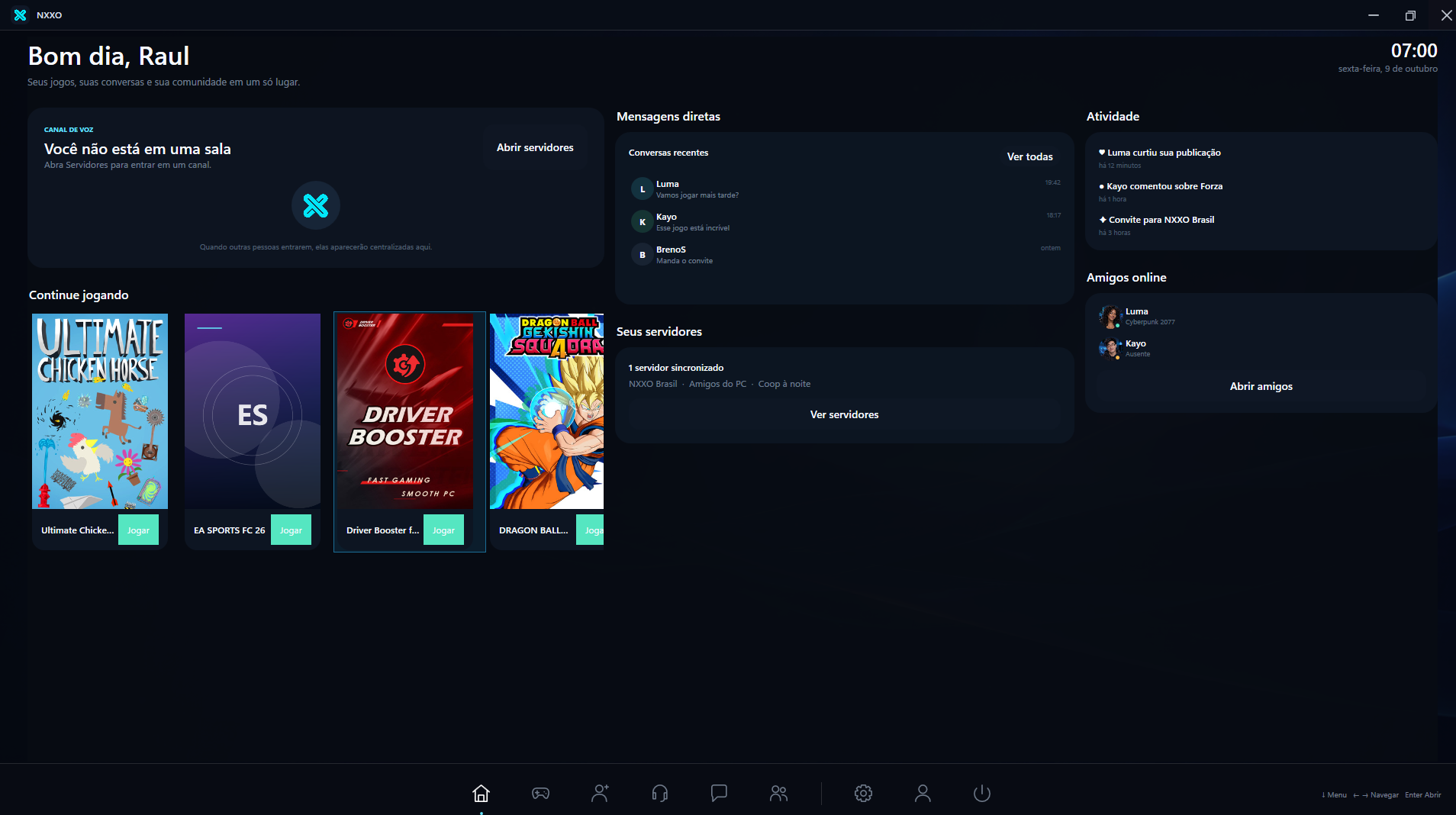Click BrenoS avatar in recent conversations
The height and width of the screenshot is (815, 1456).
(x=643, y=255)
